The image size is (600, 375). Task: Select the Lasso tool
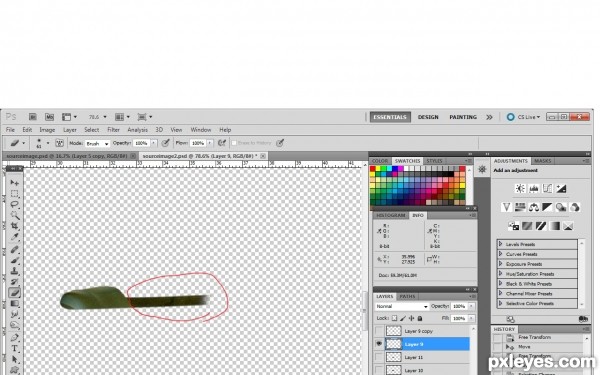[15, 204]
